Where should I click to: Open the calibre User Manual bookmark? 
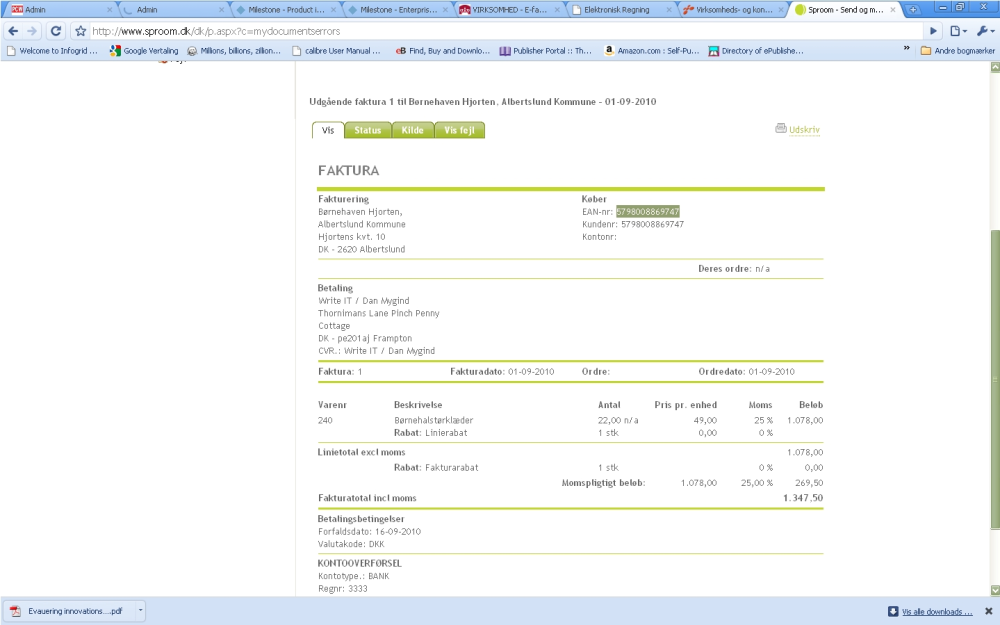(x=336, y=50)
